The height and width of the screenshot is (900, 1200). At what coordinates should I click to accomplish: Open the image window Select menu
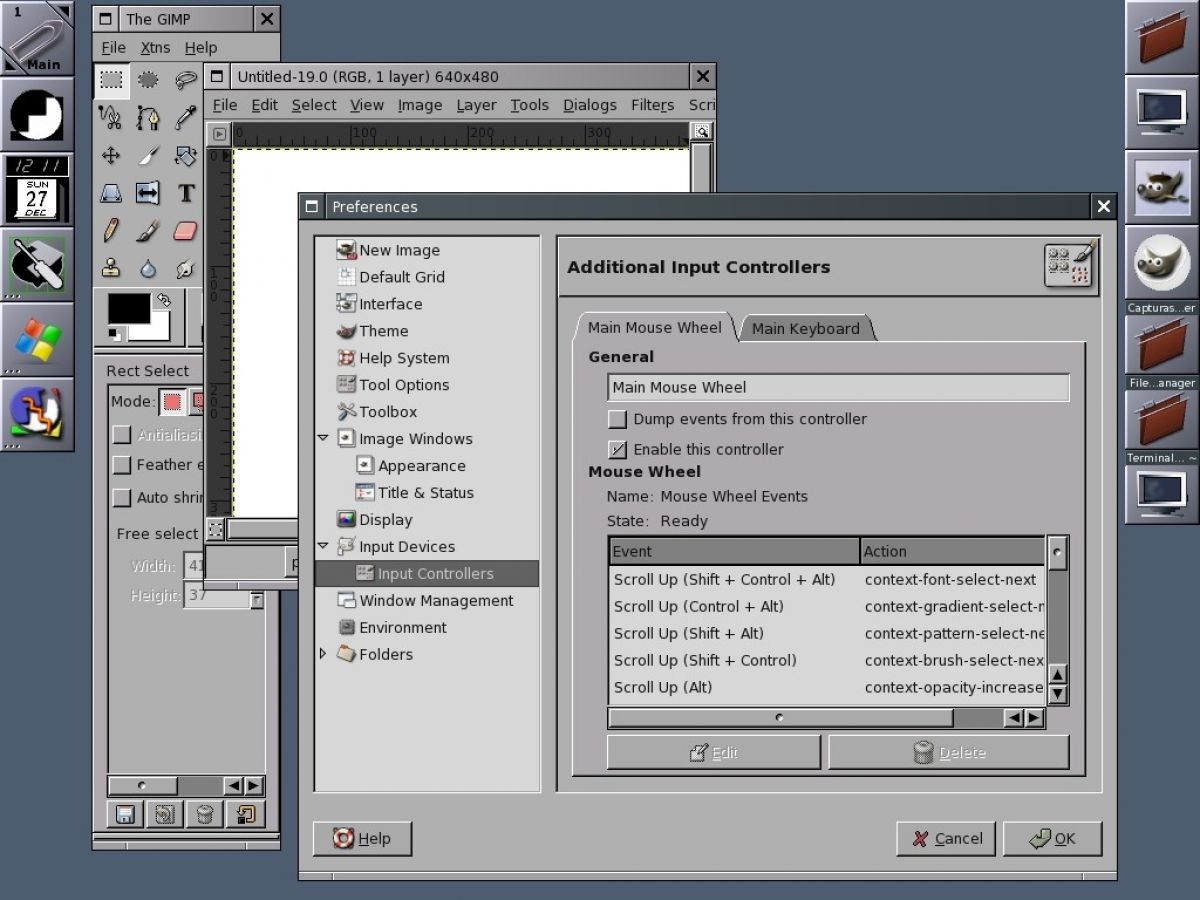[314, 105]
